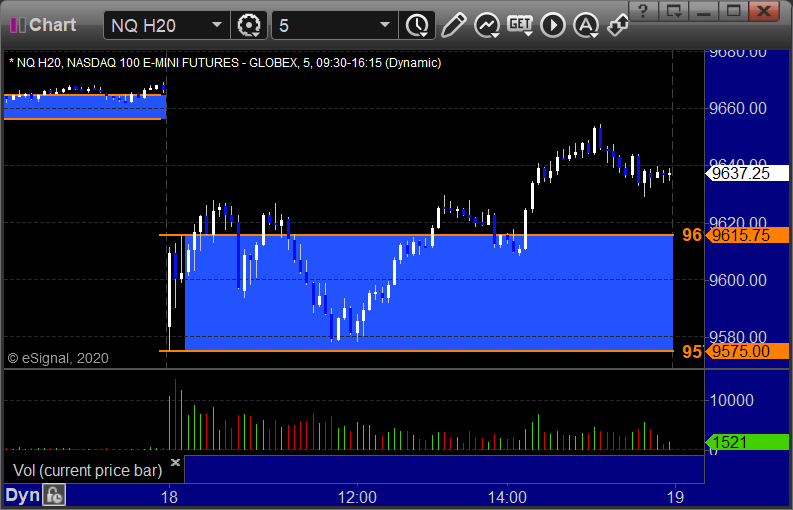
Task: Click the symbol settings gear icon
Action: click(249, 25)
